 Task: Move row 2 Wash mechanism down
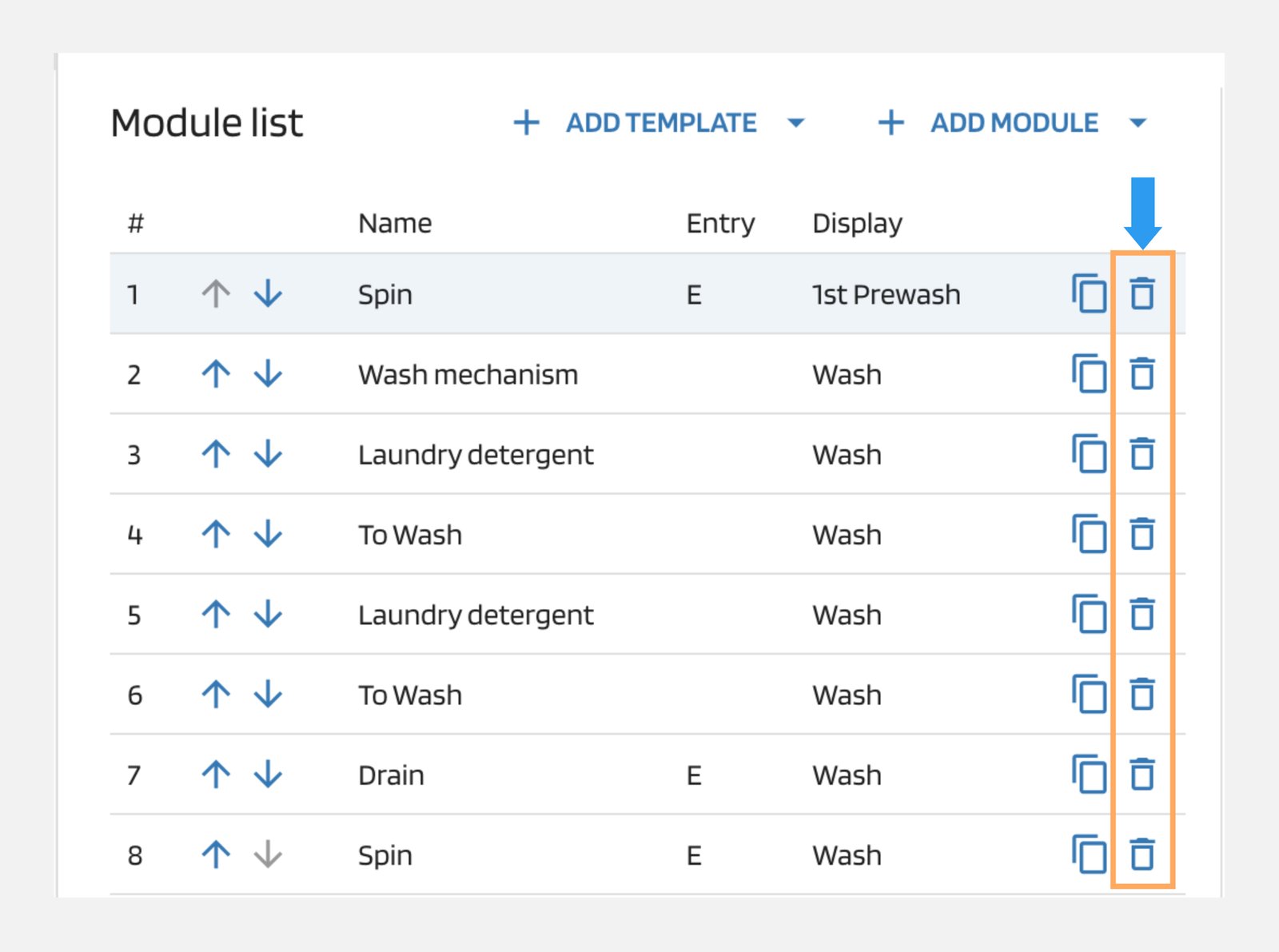(268, 374)
